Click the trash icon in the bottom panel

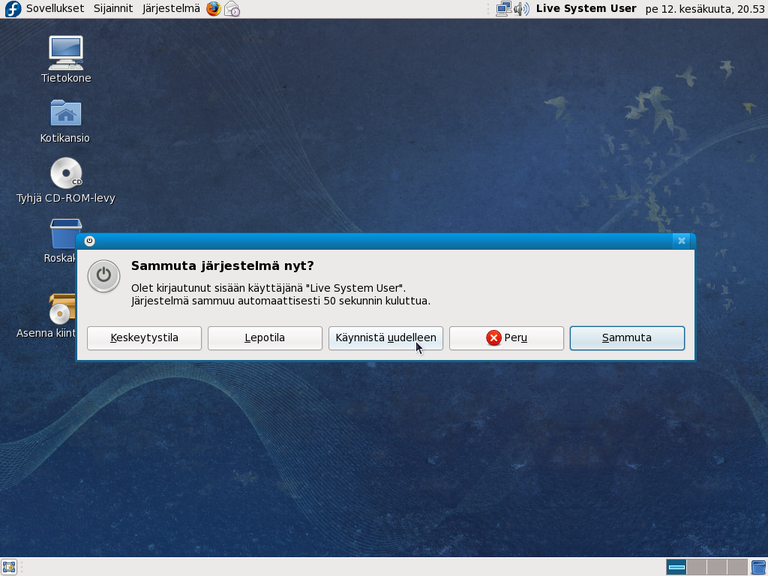[758, 567]
